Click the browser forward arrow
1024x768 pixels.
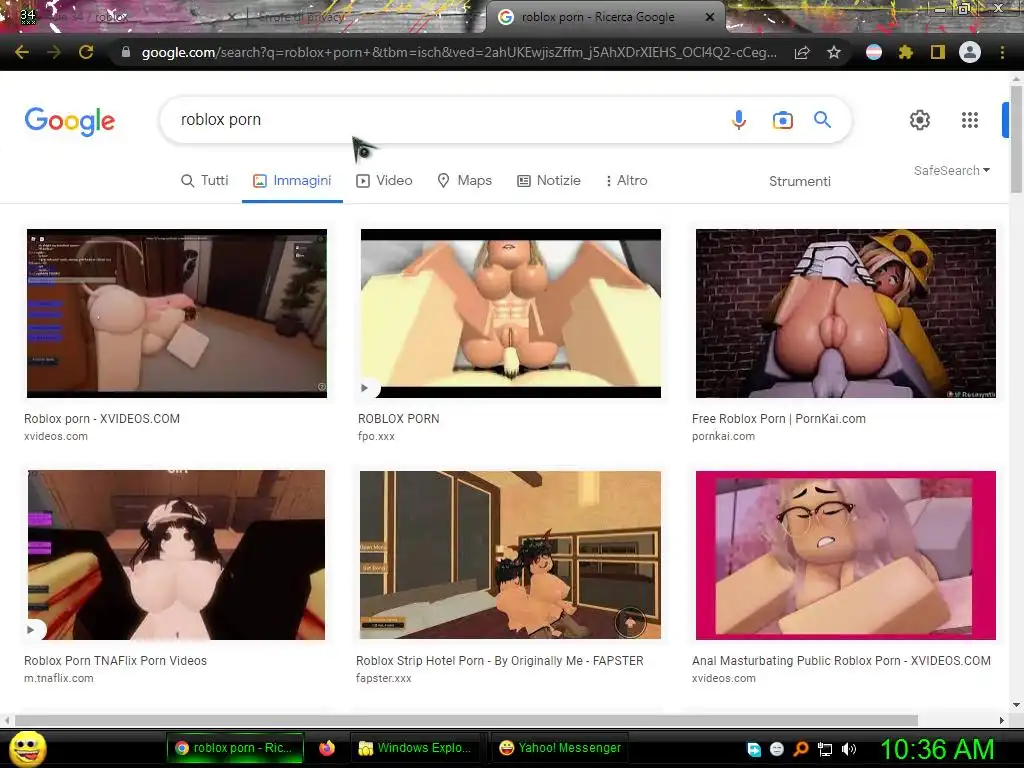(x=54, y=52)
